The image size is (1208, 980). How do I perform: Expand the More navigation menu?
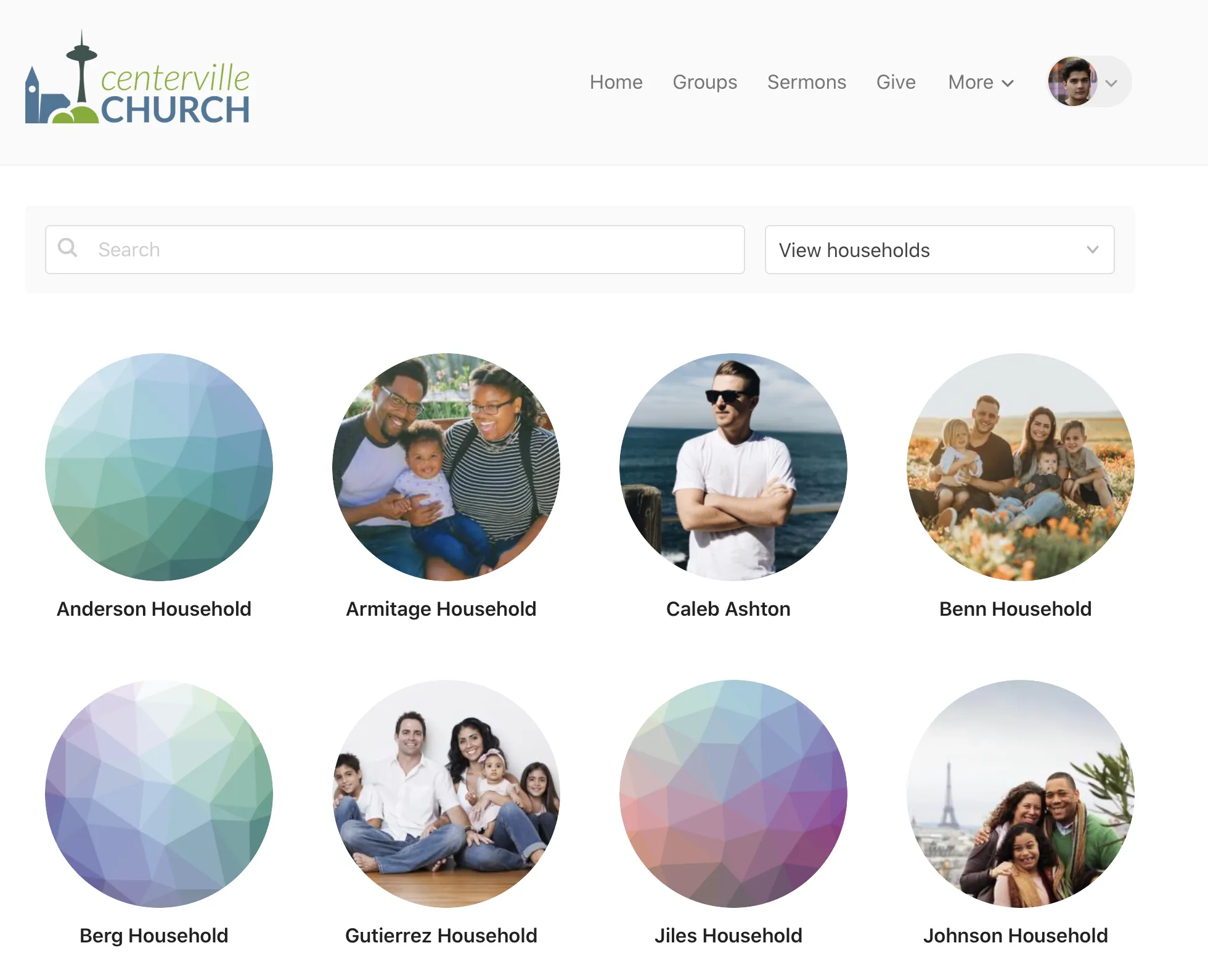[x=981, y=83]
